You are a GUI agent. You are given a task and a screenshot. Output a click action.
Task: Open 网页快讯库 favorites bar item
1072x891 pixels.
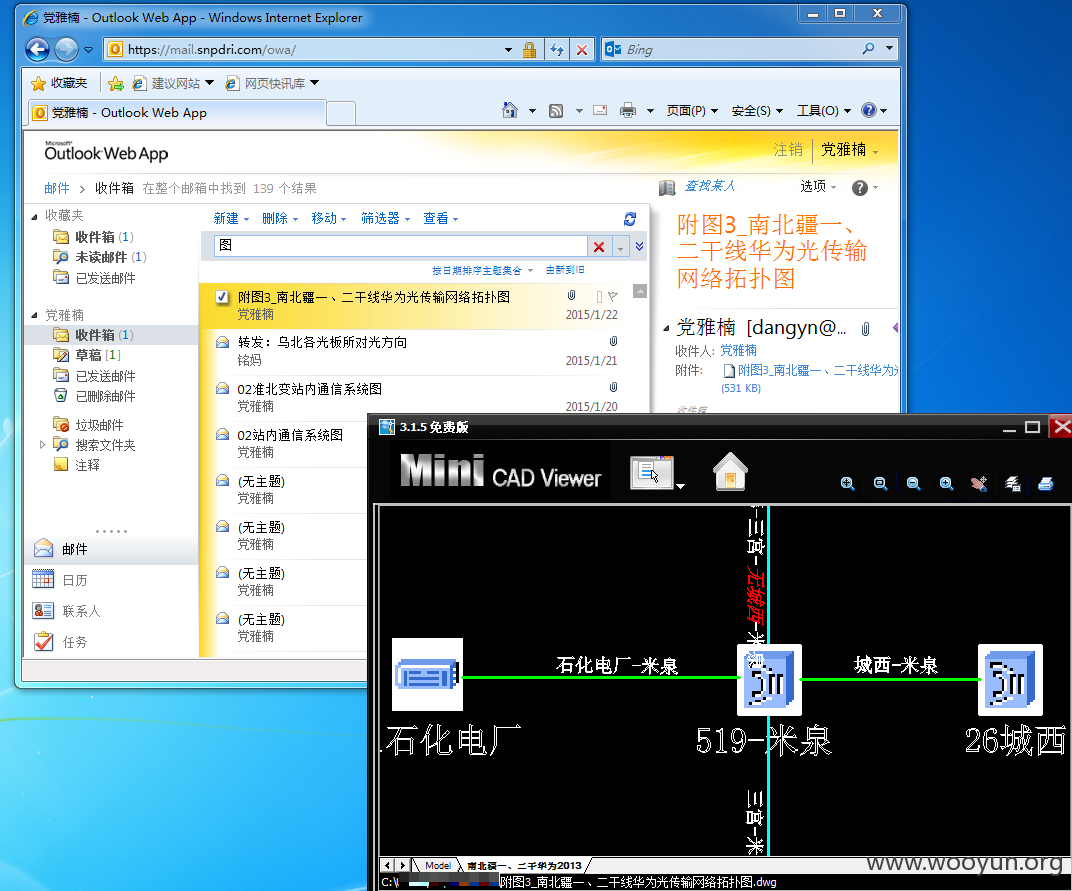click(x=272, y=83)
